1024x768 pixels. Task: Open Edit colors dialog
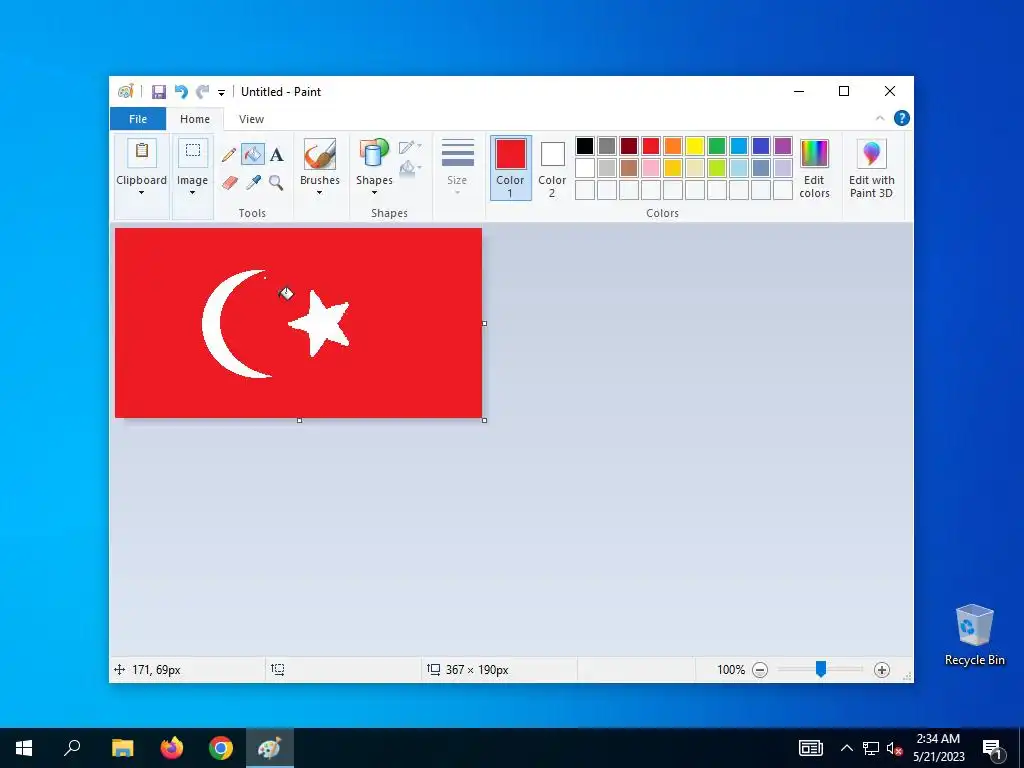(x=814, y=168)
